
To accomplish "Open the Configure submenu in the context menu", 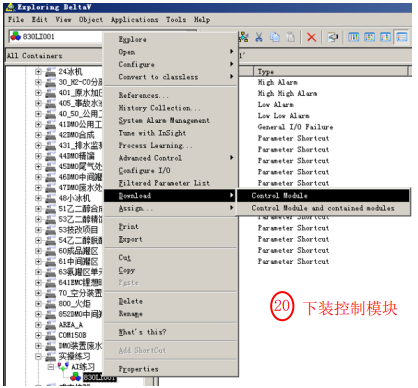I will 171,64.
